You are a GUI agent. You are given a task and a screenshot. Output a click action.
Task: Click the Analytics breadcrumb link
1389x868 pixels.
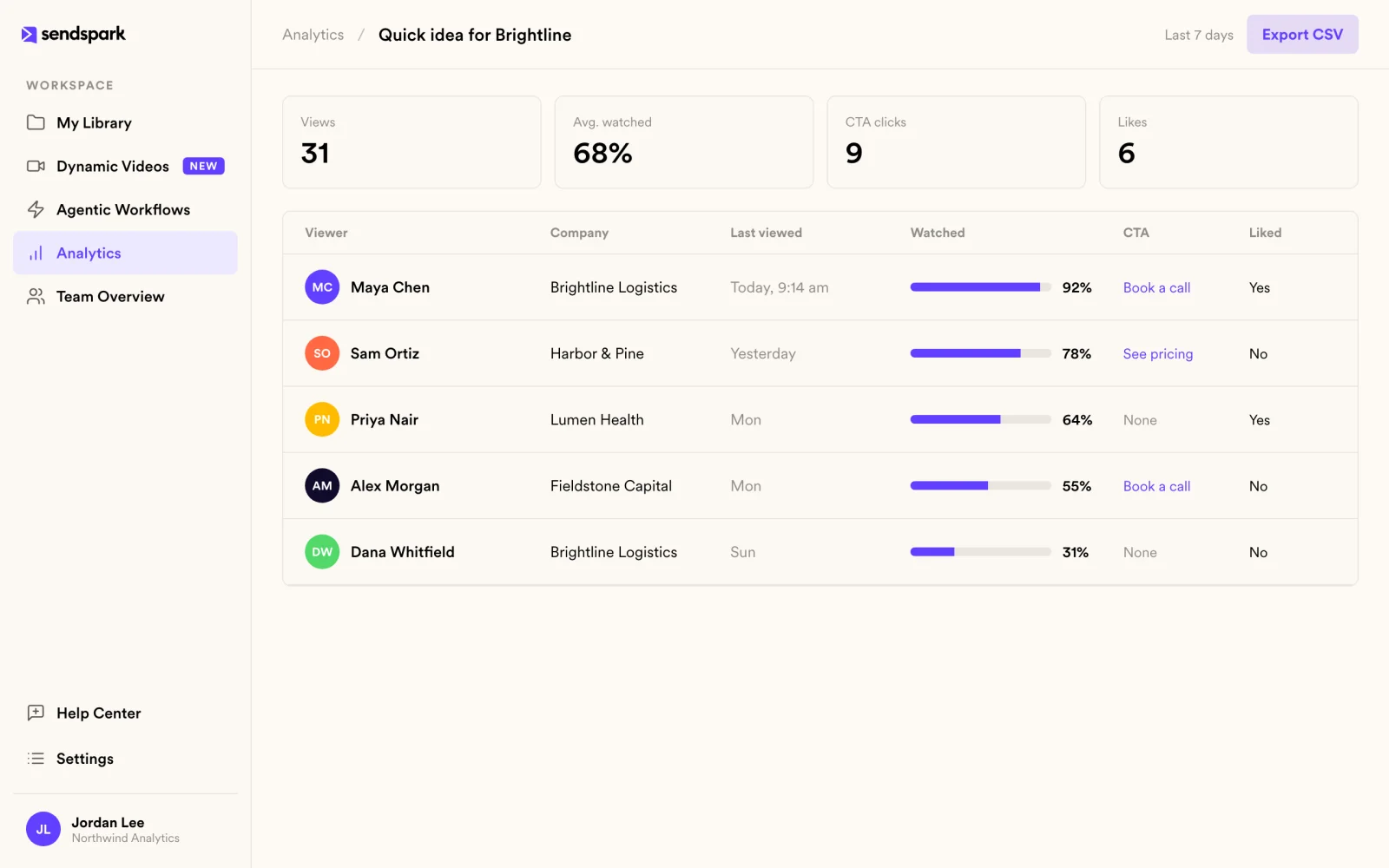pyautogui.click(x=313, y=35)
